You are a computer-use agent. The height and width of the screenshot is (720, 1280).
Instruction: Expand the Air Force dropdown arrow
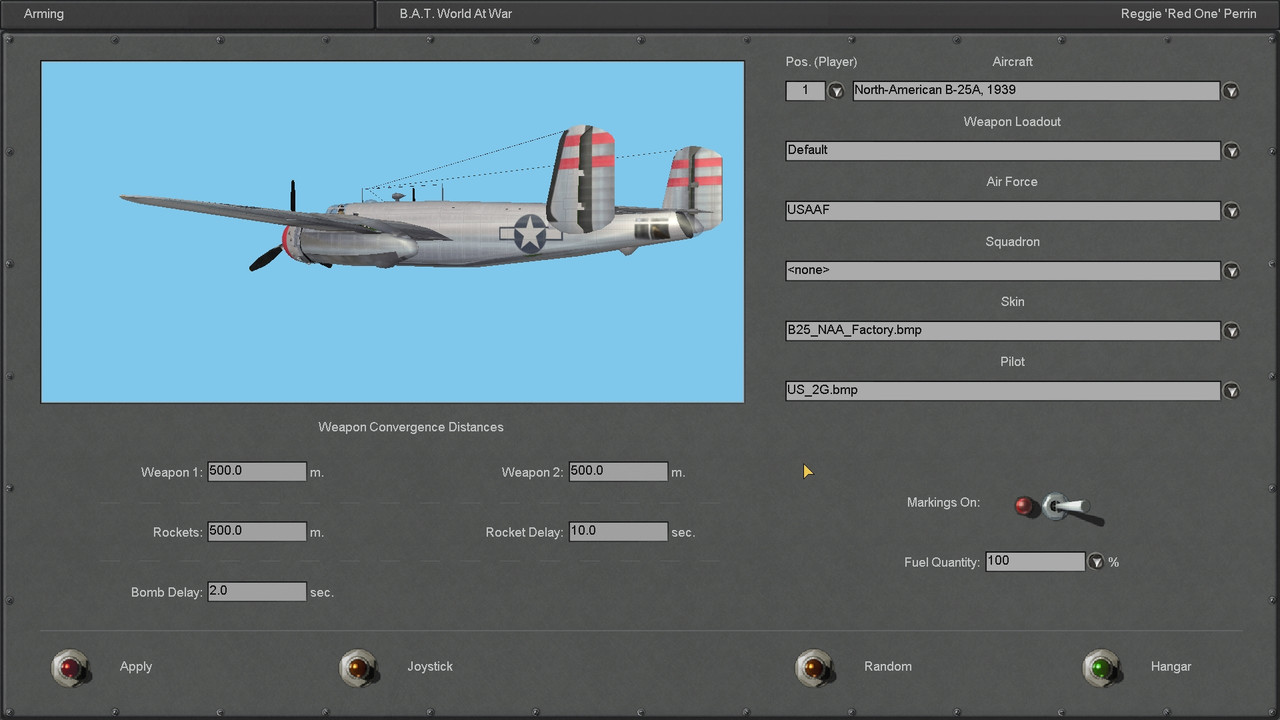coord(1231,211)
